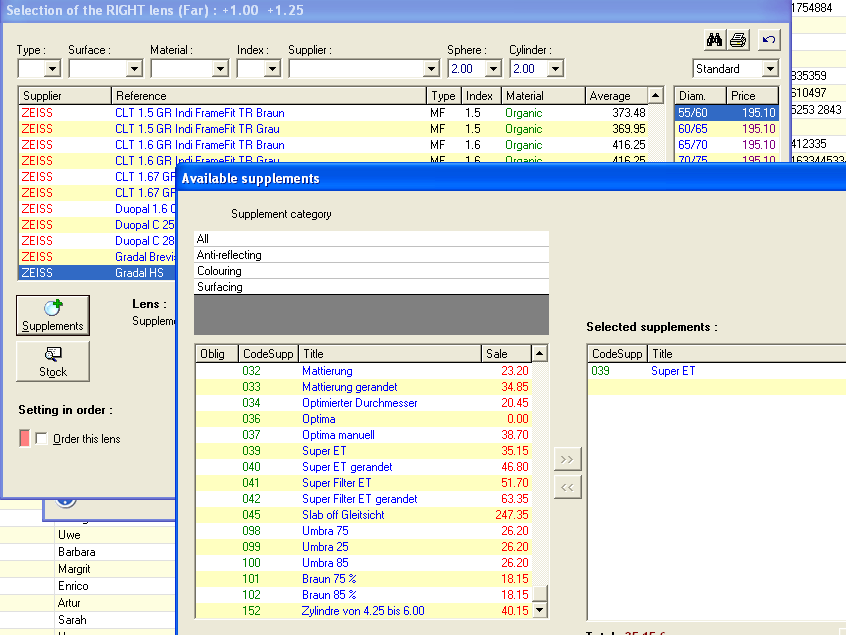Add supplement using the >> arrow button
Image resolution: width=846 pixels, height=635 pixels.
tap(566, 460)
